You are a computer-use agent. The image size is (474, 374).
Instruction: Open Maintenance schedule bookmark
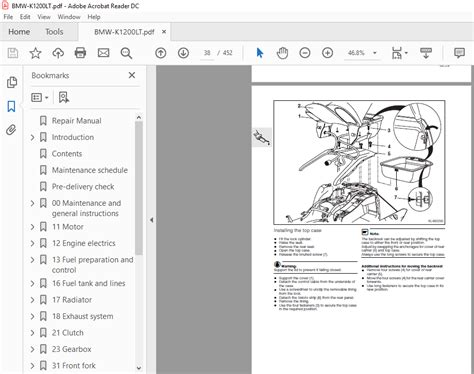[x=90, y=170]
